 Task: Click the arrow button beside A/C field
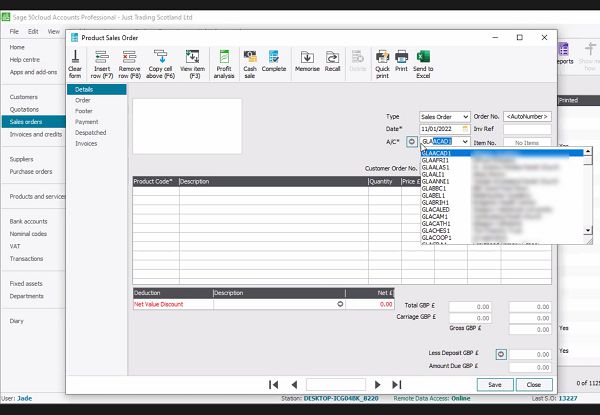(x=411, y=142)
